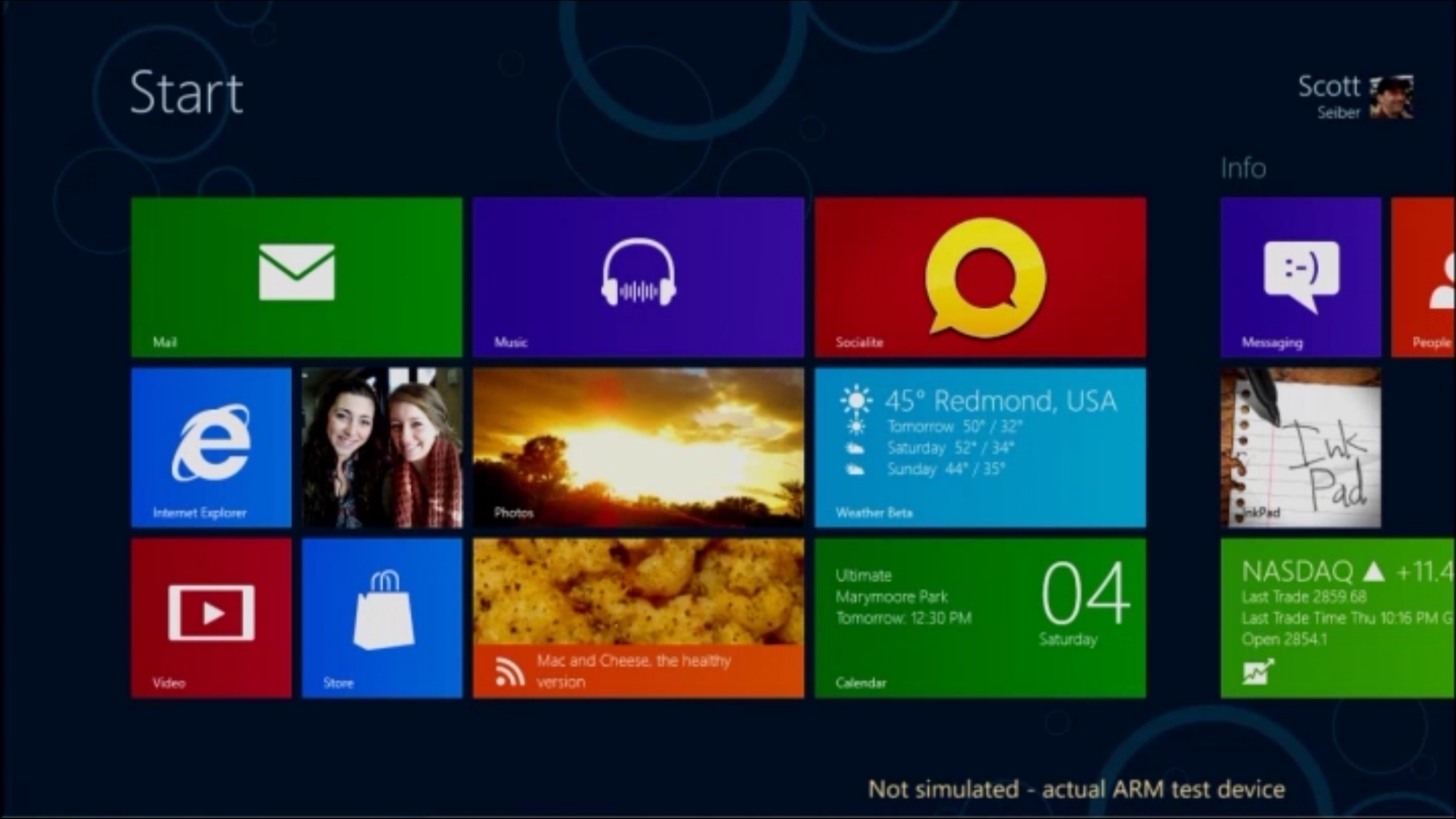Open the Photos sunset tile
1456x819 pixels.
point(638,447)
